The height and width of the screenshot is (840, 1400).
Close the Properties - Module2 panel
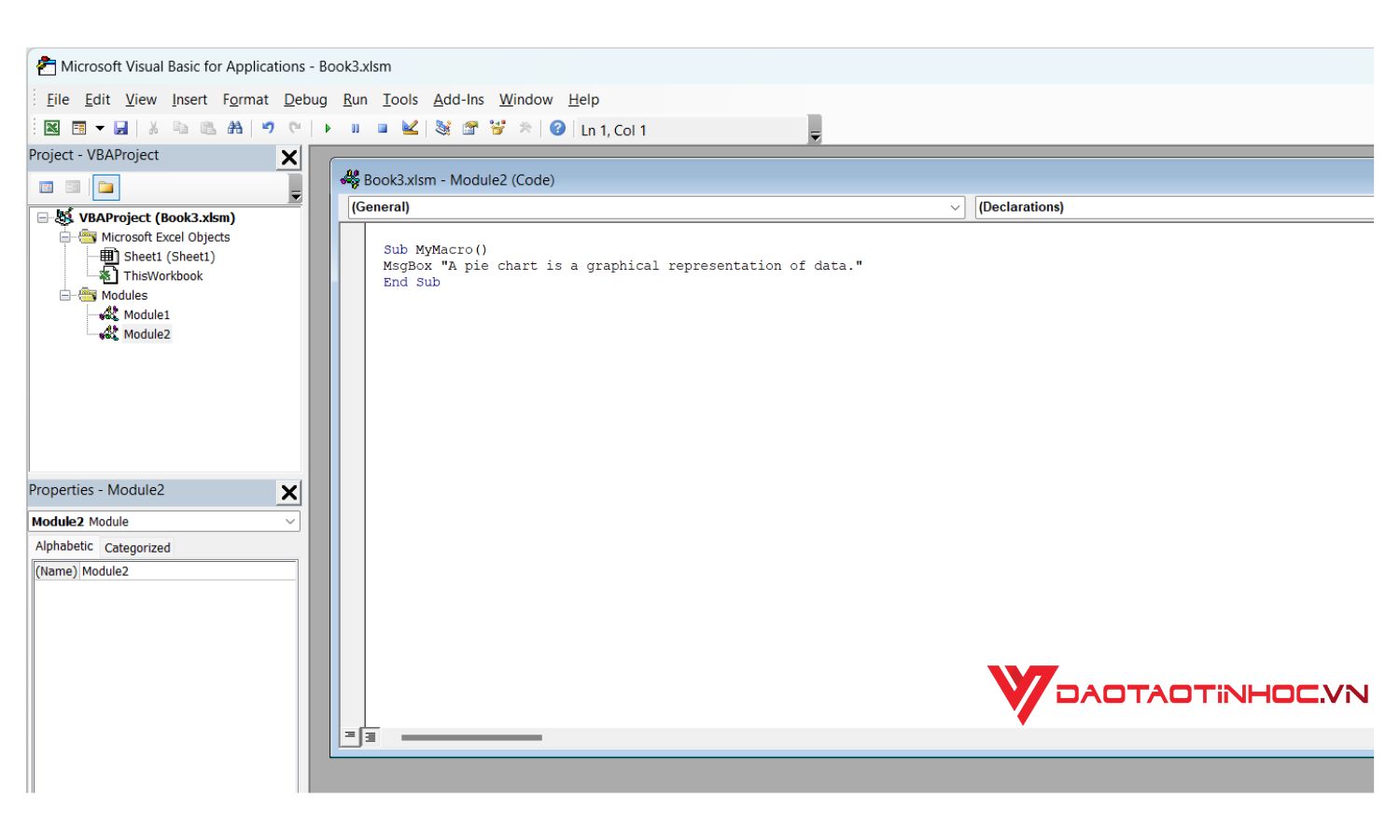(289, 492)
